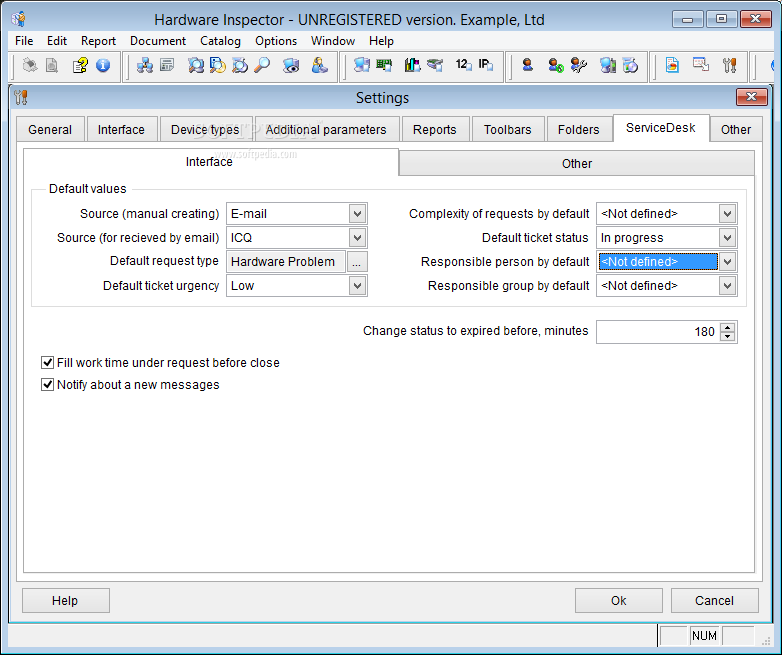Open the Report menu

pos(98,41)
